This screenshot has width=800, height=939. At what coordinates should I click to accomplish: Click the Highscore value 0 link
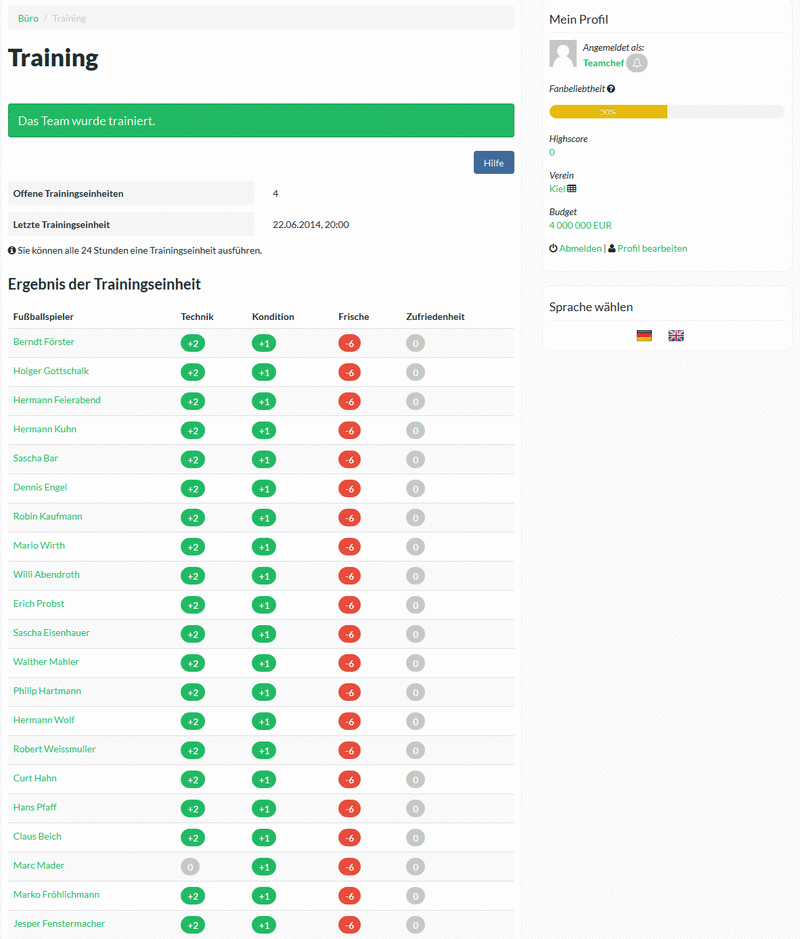click(552, 152)
